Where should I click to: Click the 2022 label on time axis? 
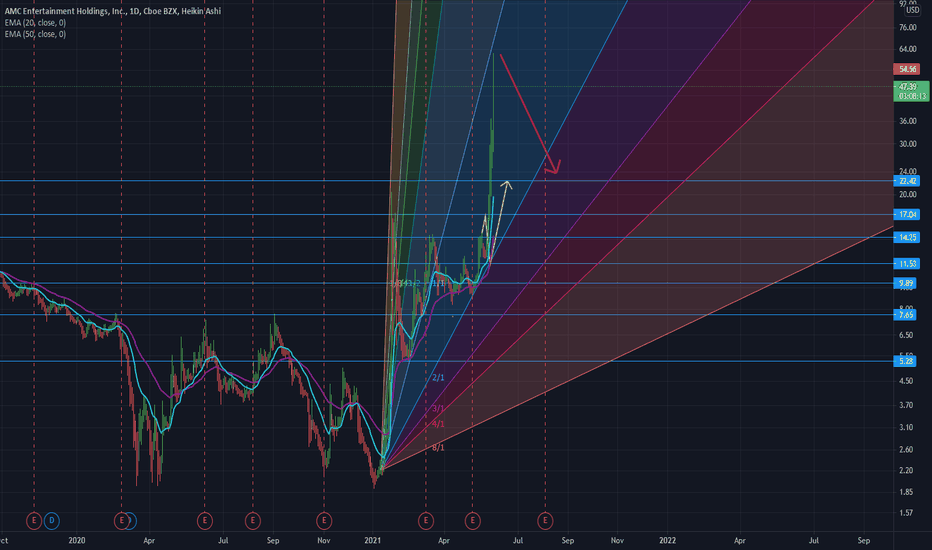click(x=667, y=540)
